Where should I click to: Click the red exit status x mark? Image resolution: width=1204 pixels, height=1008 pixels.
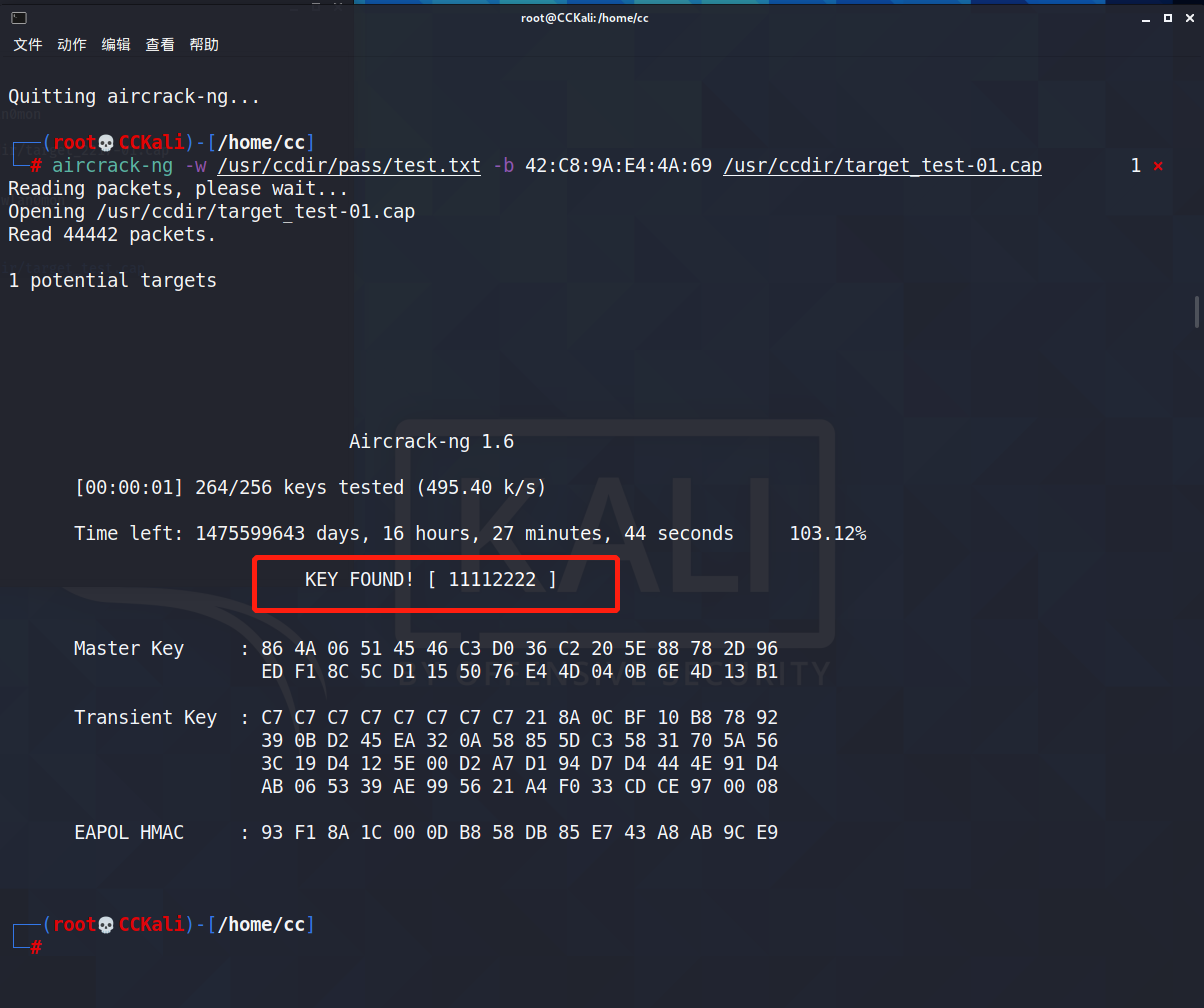tap(1158, 166)
